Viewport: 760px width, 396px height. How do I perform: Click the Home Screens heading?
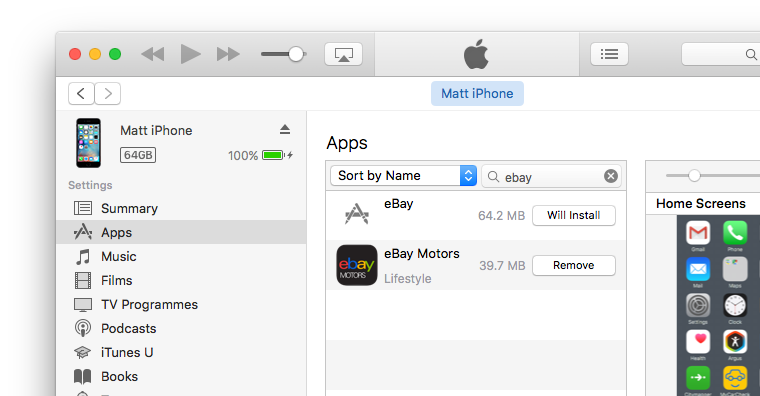click(x=701, y=204)
